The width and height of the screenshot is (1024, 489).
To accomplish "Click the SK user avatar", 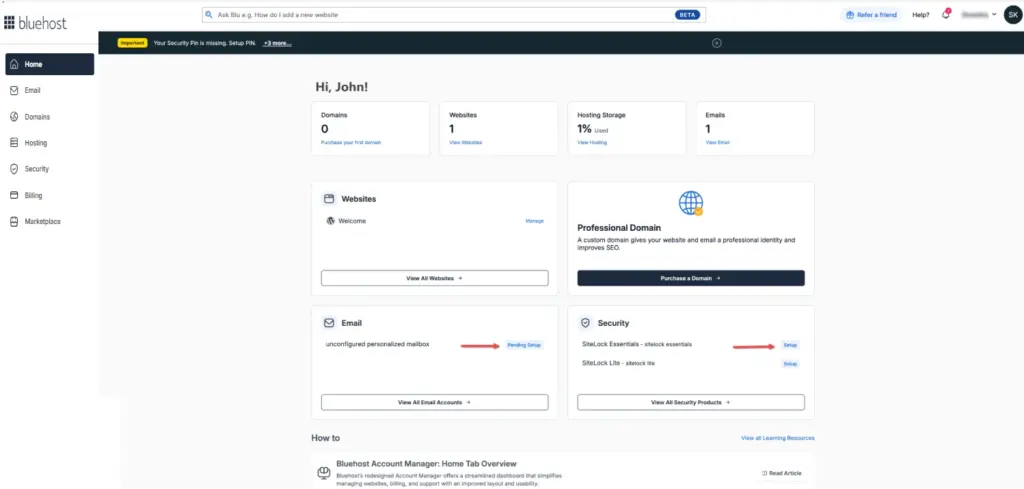I will click(x=1012, y=15).
